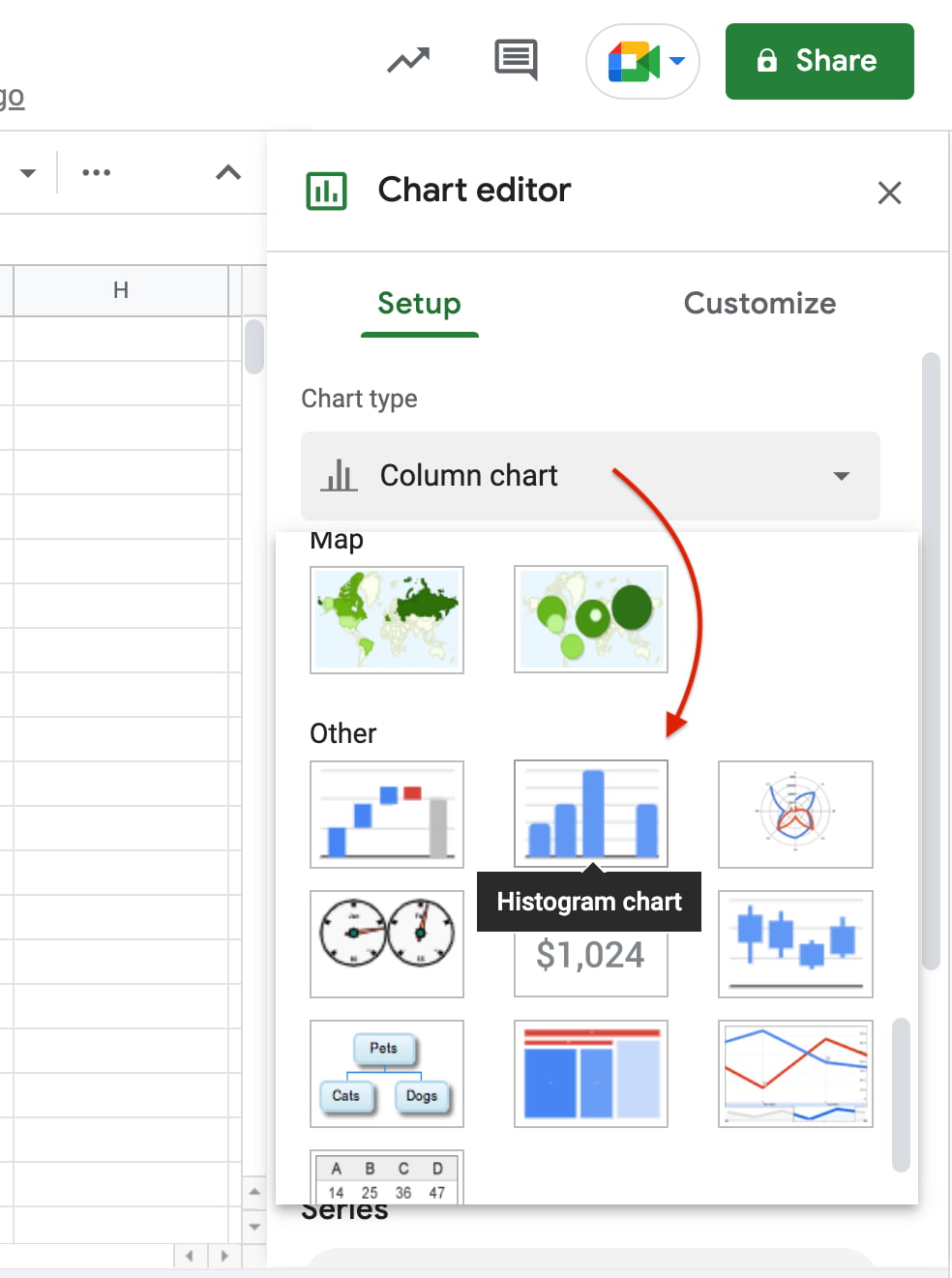Open the Column chart type dropdown
Viewport: 952px width, 1278px height.
pos(590,476)
